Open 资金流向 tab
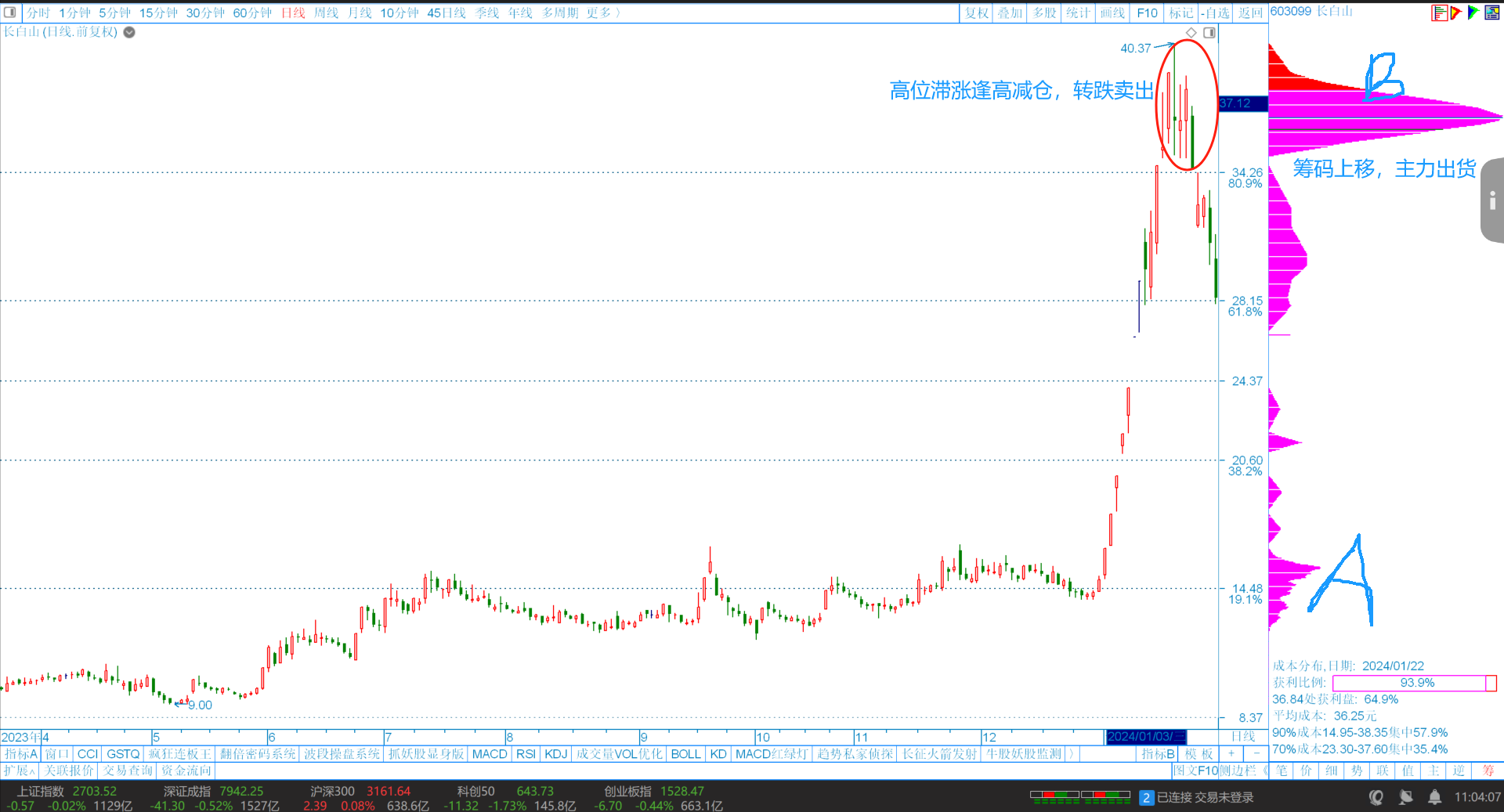 [x=186, y=770]
